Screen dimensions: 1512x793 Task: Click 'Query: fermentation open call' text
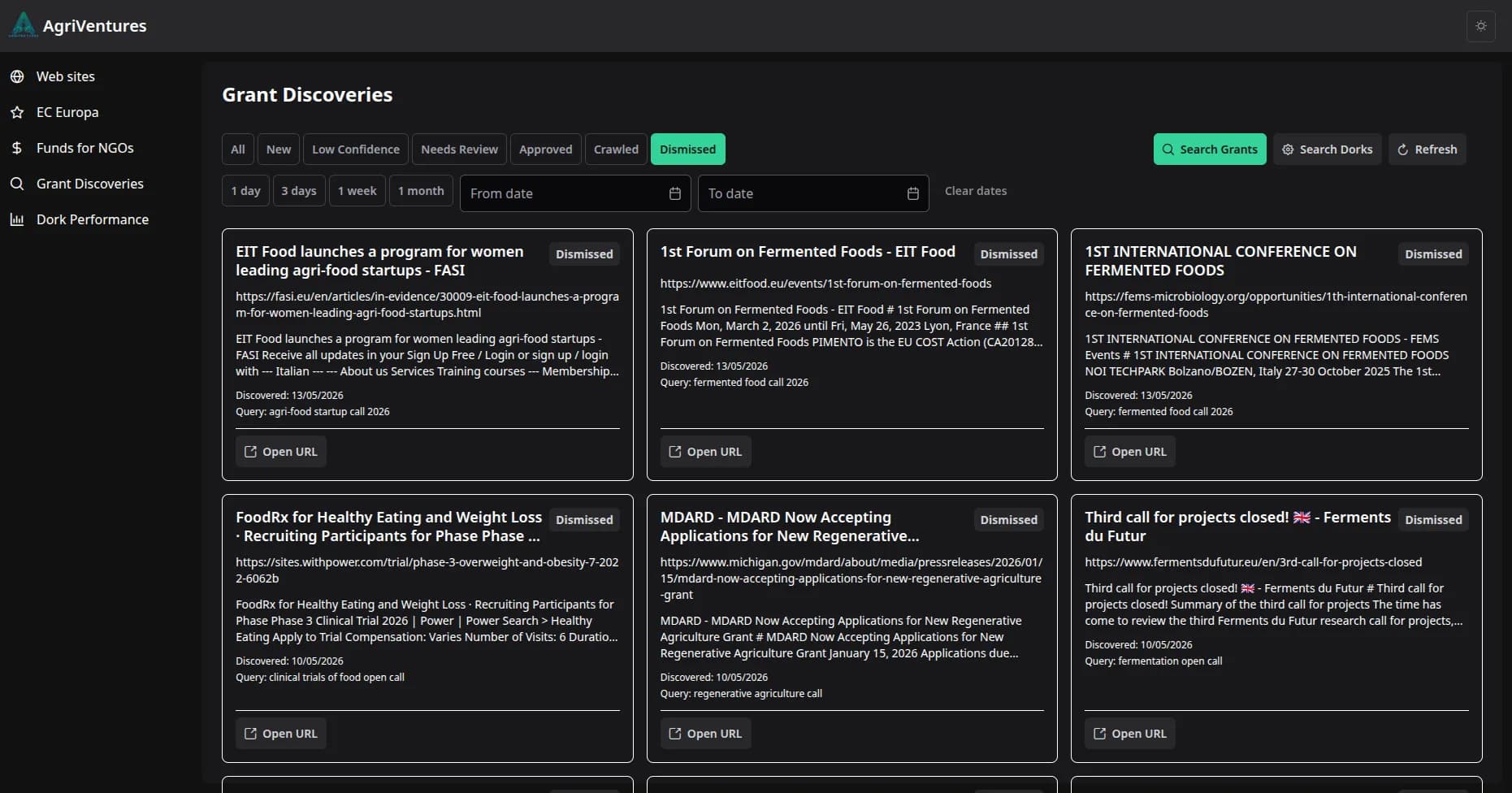(1153, 661)
